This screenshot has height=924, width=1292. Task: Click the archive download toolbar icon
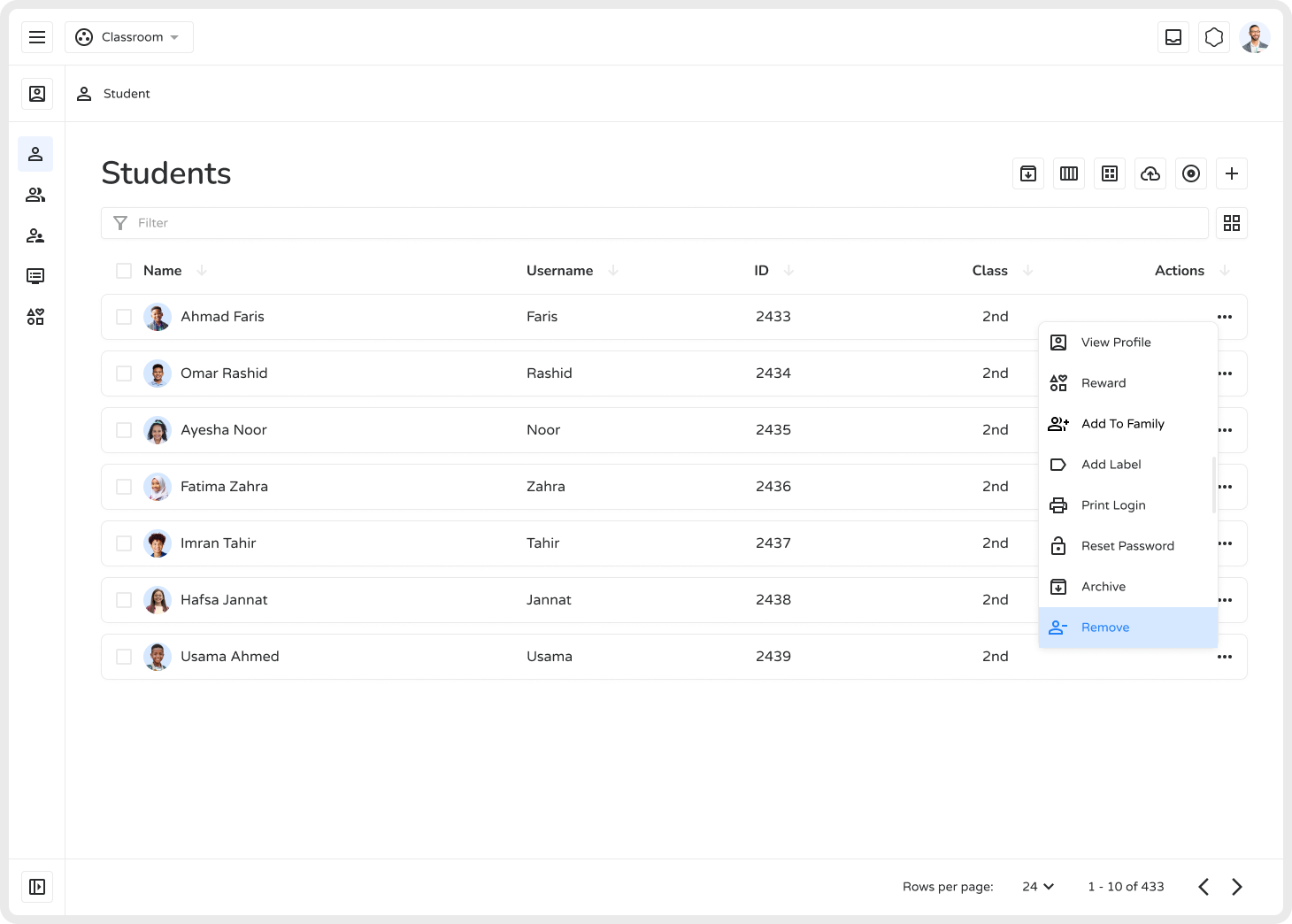tap(1028, 173)
